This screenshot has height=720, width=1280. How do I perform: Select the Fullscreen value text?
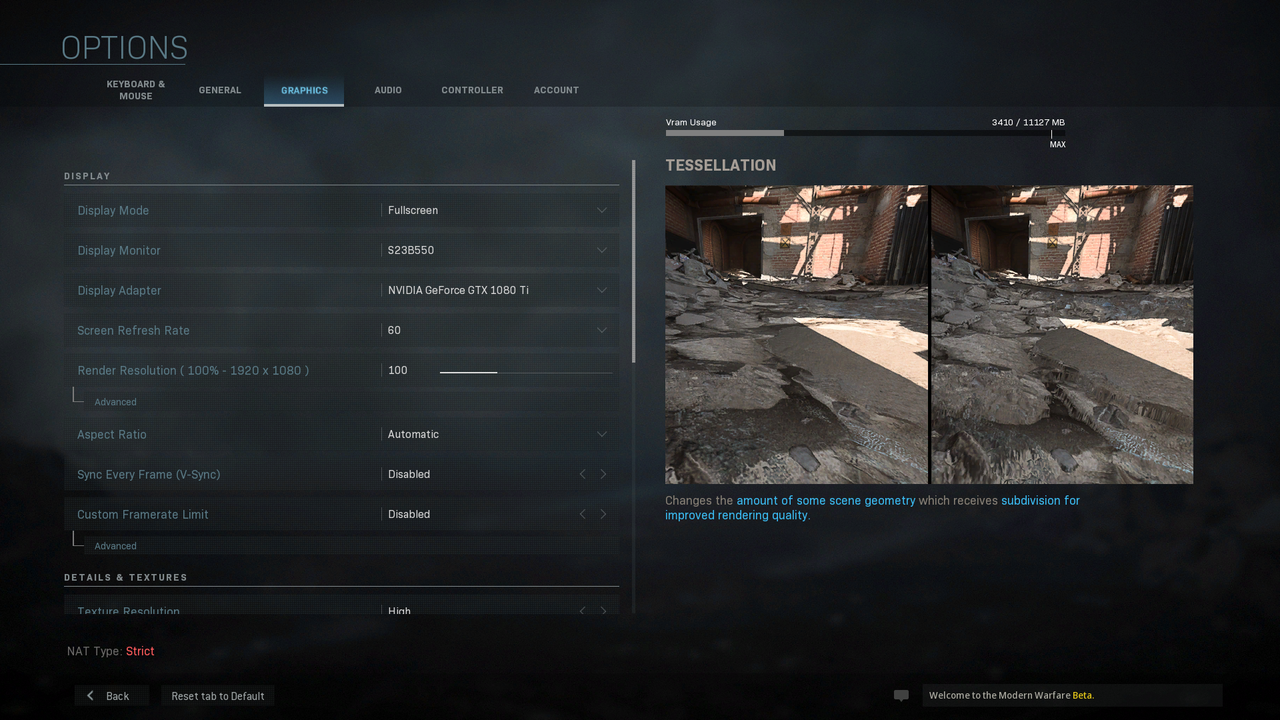click(413, 210)
